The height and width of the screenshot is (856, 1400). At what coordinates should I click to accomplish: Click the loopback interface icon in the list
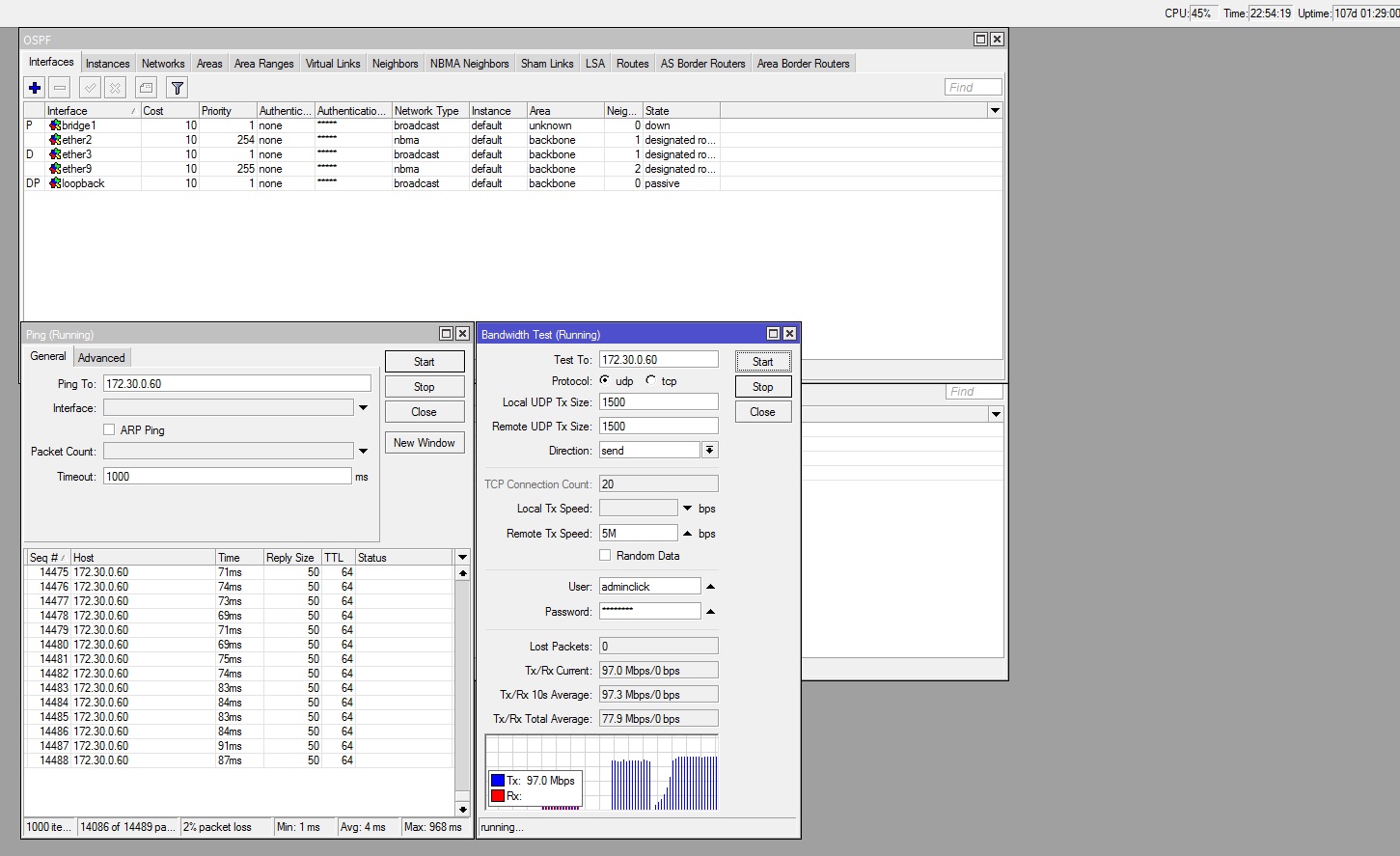coord(55,183)
